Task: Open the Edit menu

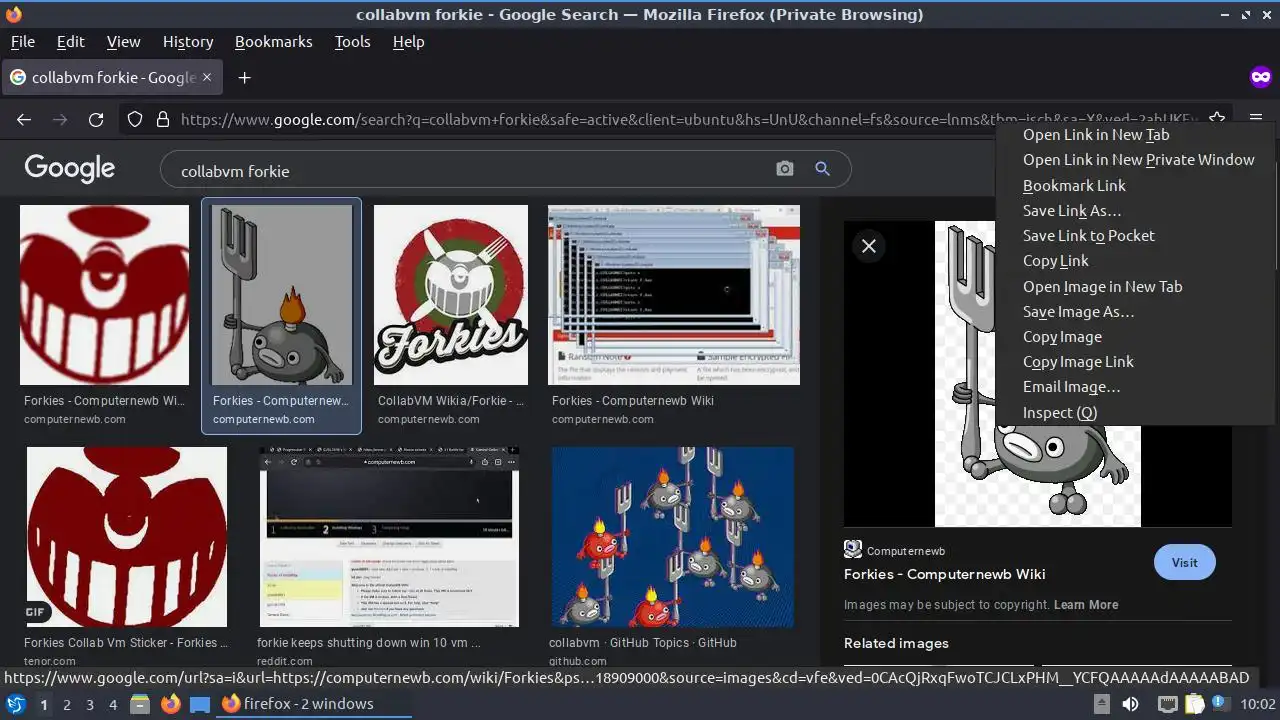Action: (70, 42)
